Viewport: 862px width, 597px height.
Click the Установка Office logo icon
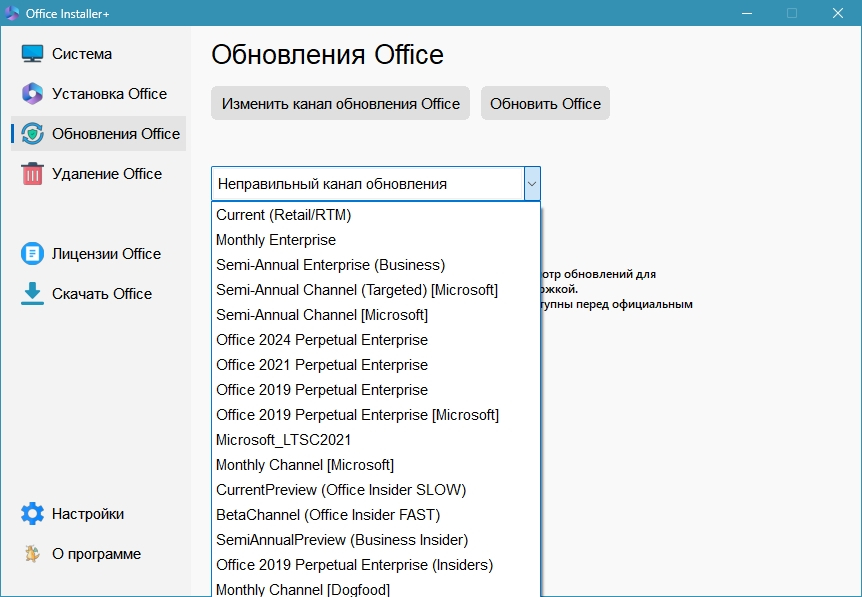(x=33, y=94)
